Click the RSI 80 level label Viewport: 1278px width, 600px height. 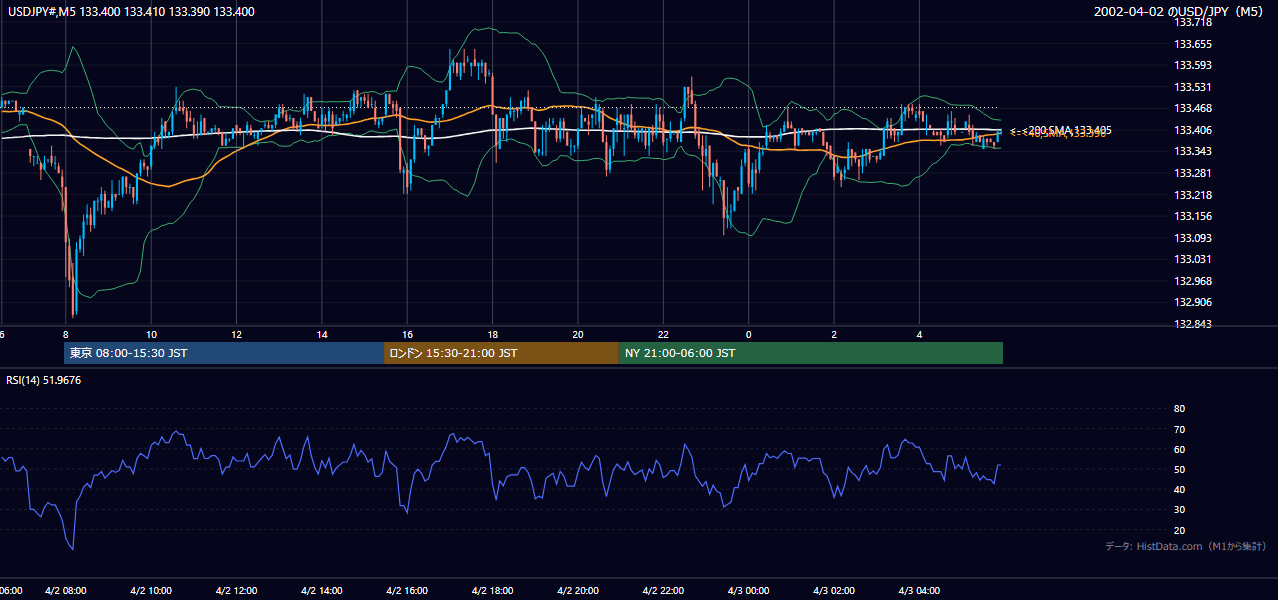(1179, 409)
